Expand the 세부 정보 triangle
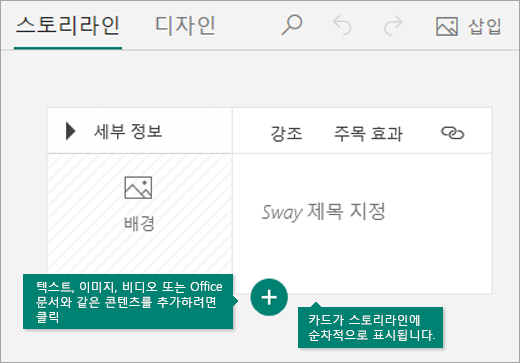Image resolution: width=520 pixels, height=363 pixels. click(x=70, y=131)
